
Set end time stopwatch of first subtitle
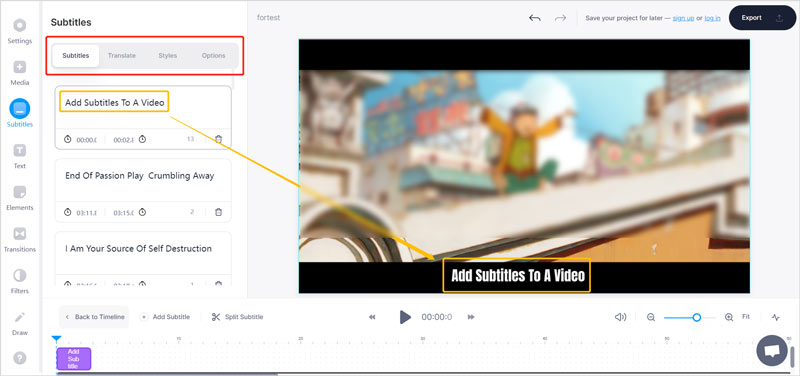tap(142, 139)
